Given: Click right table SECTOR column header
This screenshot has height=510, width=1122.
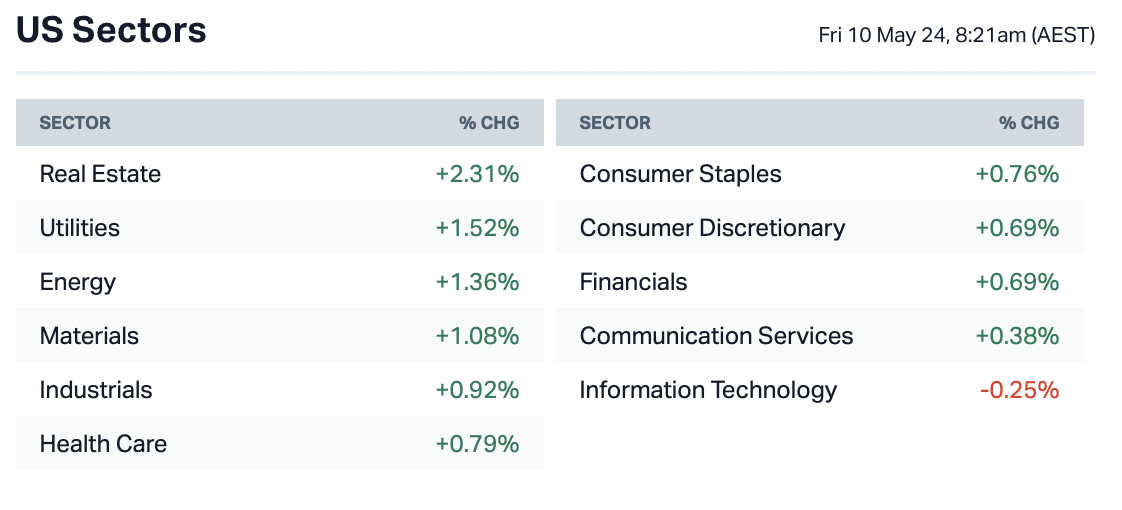Looking at the screenshot, I should pos(615,123).
